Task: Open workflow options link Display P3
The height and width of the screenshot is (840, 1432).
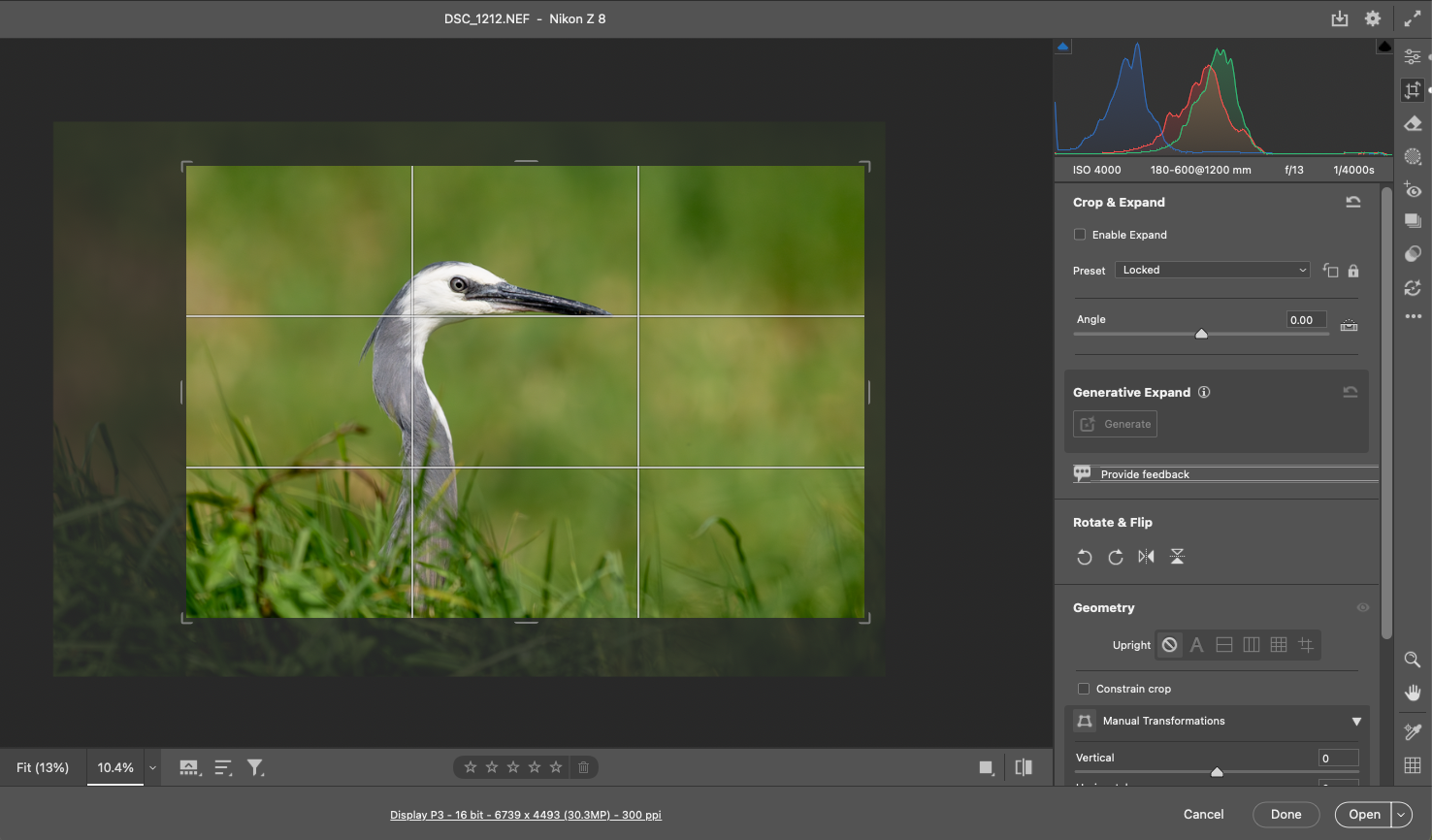Action: pyautogui.click(x=525, y=815)
